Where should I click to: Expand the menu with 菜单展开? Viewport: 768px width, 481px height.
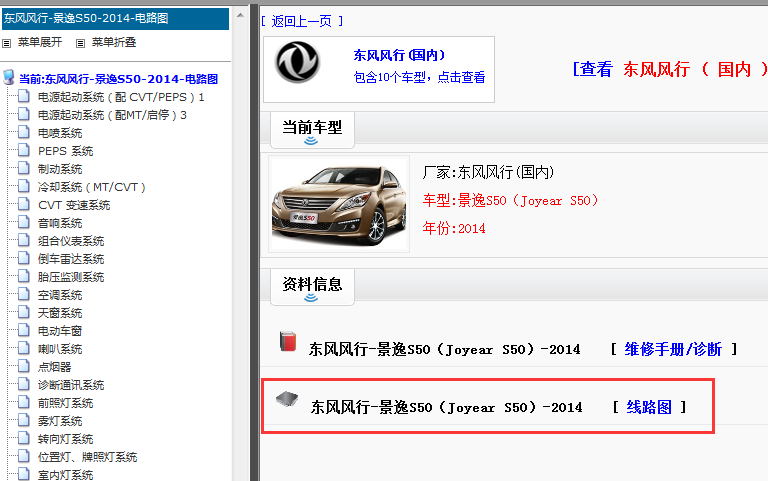[40, 43]
